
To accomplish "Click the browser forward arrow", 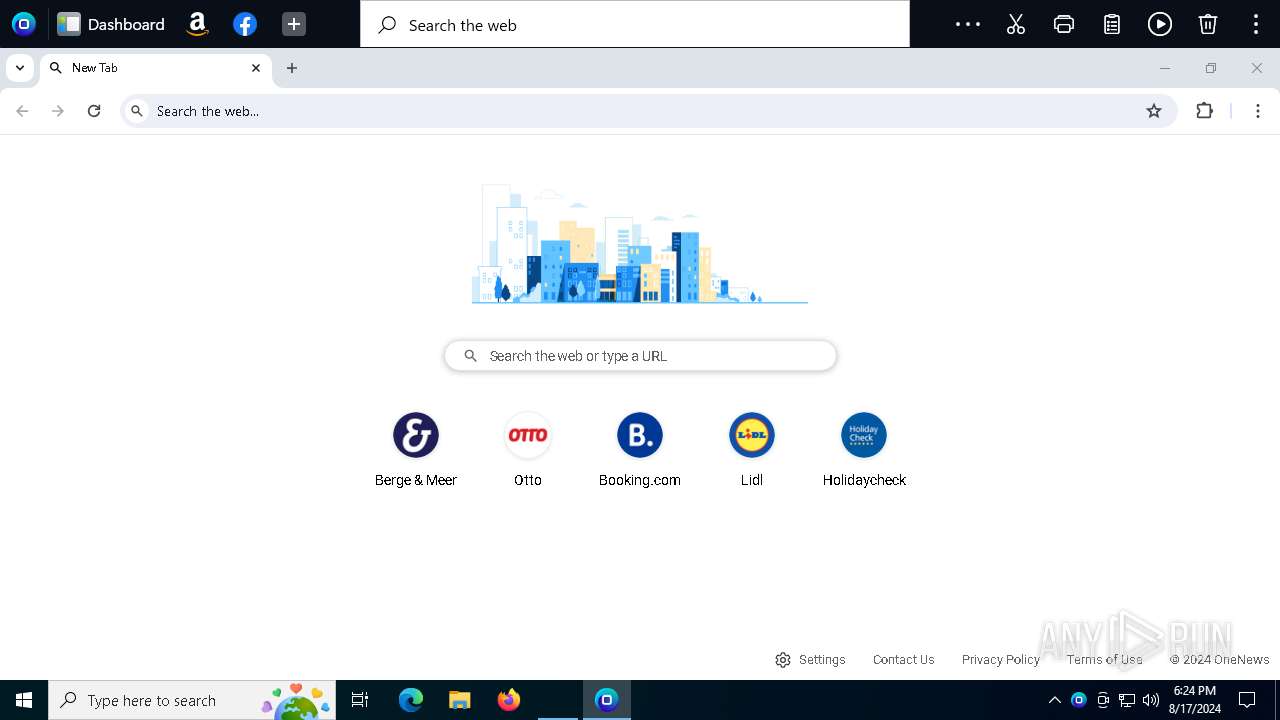I will [58, 111].
